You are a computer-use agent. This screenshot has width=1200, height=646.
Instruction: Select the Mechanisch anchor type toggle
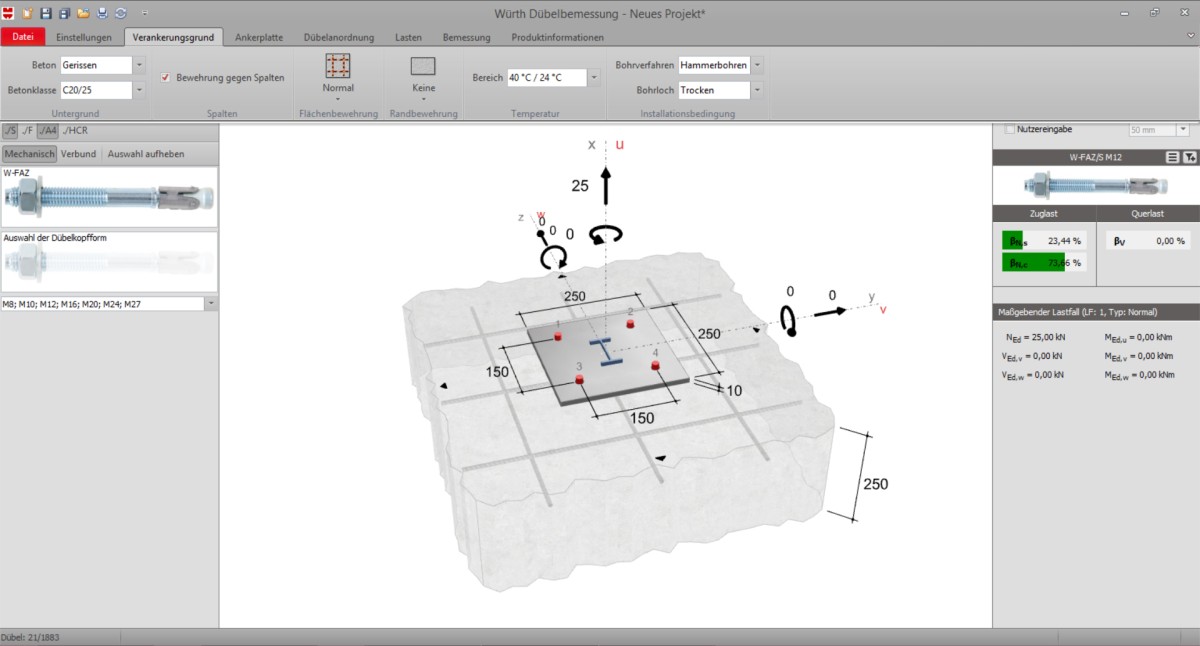tap(29, 154)
